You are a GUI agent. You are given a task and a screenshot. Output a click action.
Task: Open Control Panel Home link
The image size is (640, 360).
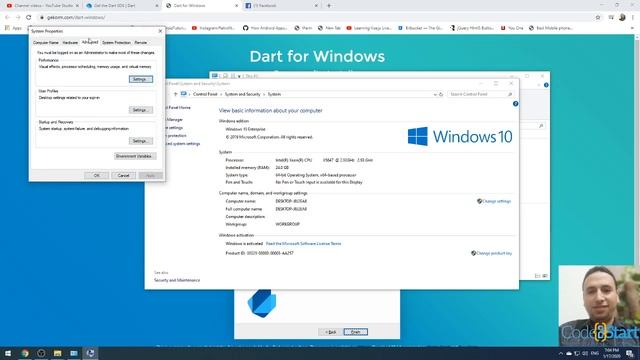[178, 108]
